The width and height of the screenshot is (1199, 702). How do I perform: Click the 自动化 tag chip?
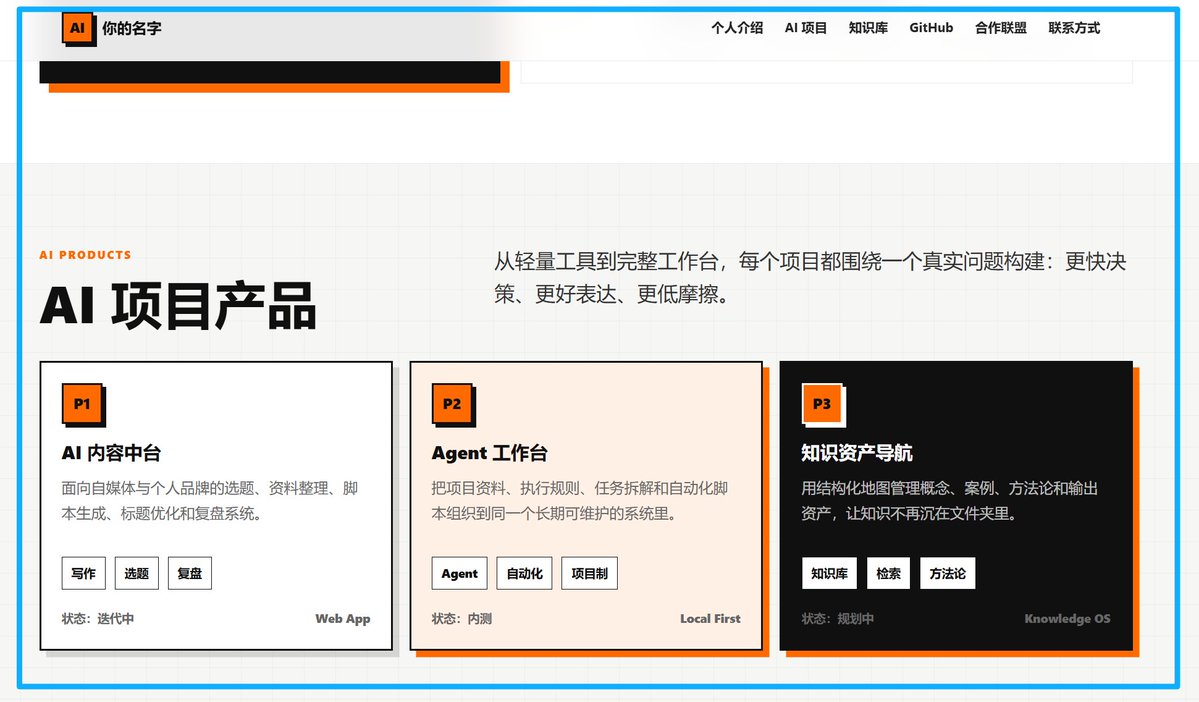(x=525, y=574)
